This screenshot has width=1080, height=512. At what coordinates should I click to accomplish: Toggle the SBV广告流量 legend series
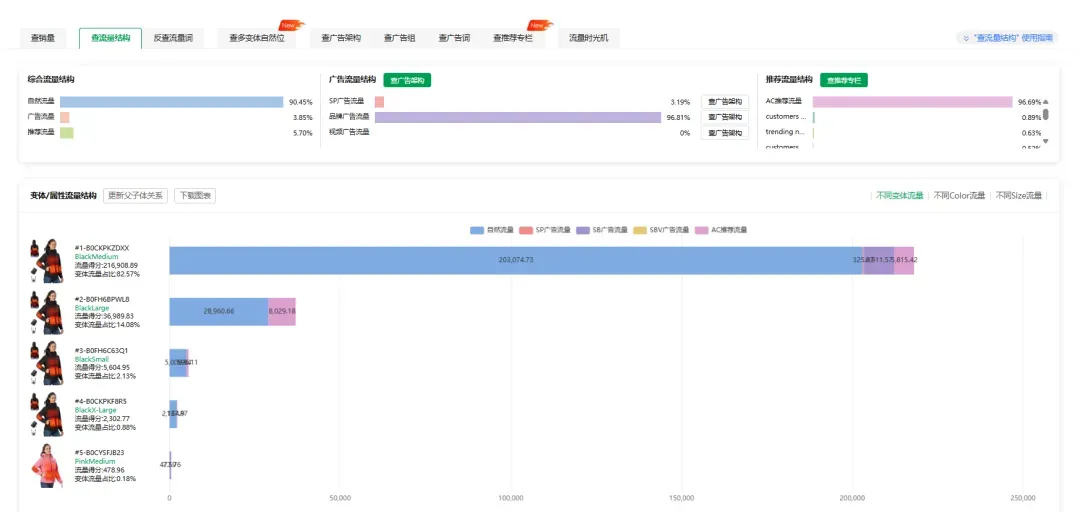pos(661,230)
